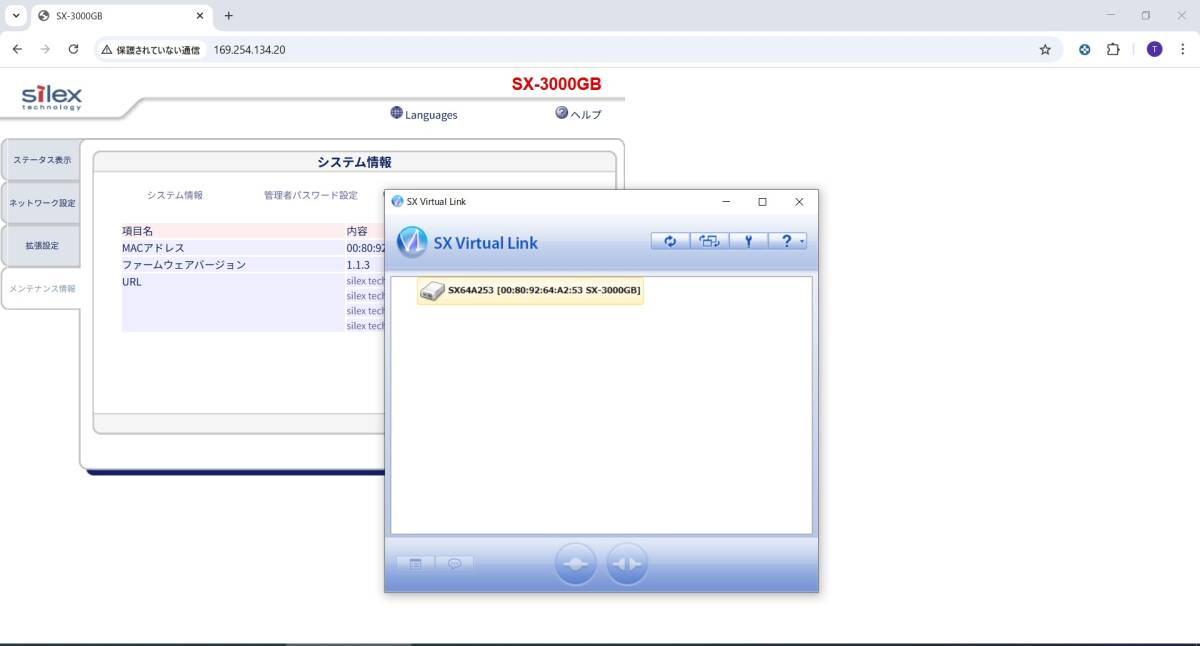This screenshot has height=646, width=1200.
Task: Click the silex technology logo
Action: [51, 97]
